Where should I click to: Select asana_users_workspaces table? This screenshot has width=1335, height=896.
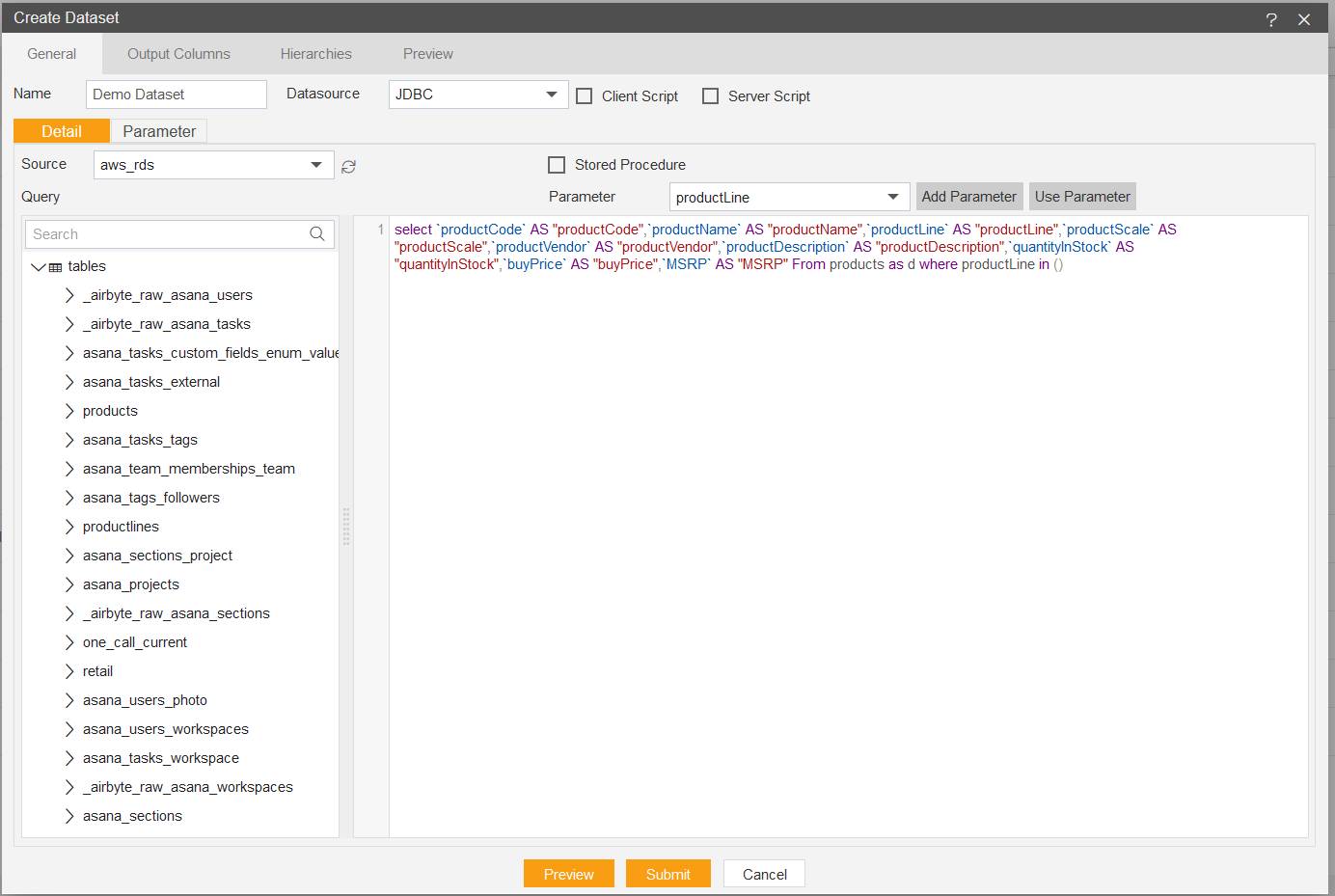point(166,729)
